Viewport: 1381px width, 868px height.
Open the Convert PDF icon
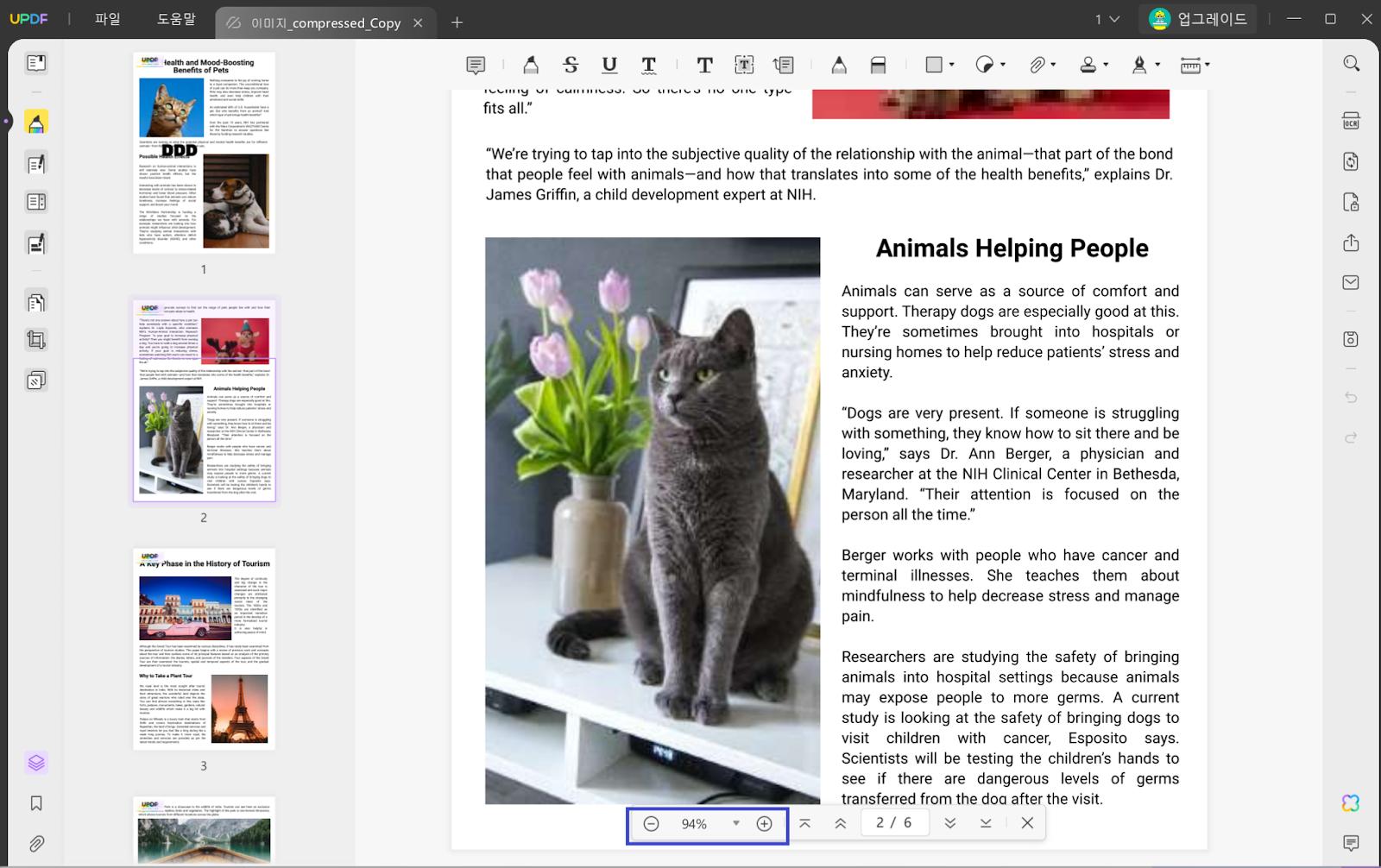1352,161
